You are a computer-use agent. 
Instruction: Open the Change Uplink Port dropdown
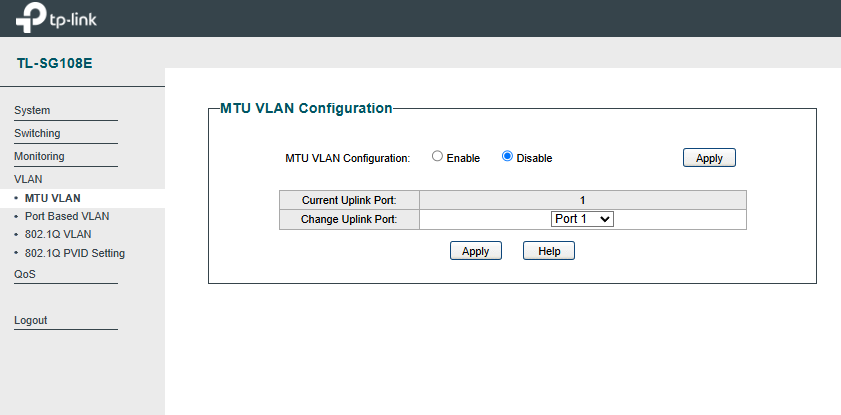pyautogui.click(x=582, y=219)
